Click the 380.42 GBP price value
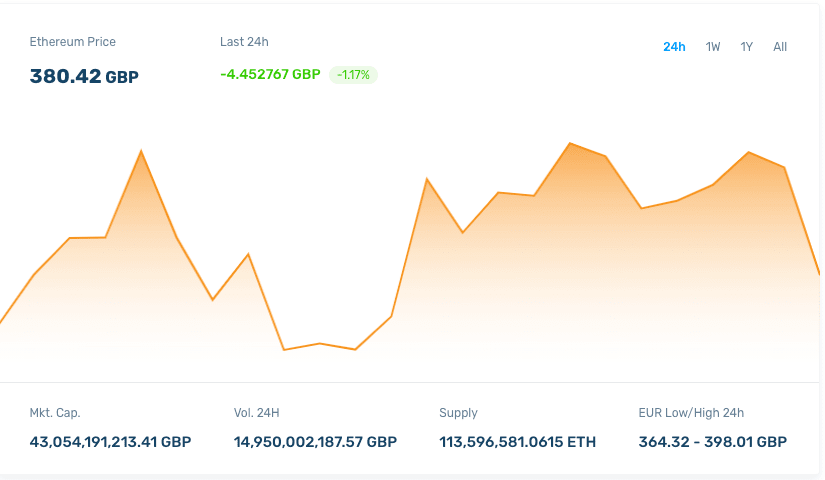 pyautogui.click(x=84, y=76)
